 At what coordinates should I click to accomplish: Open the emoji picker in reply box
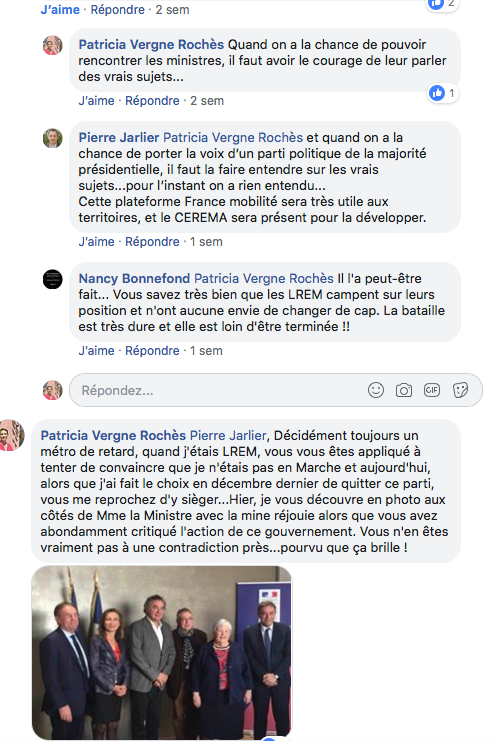tap(376, 390)
